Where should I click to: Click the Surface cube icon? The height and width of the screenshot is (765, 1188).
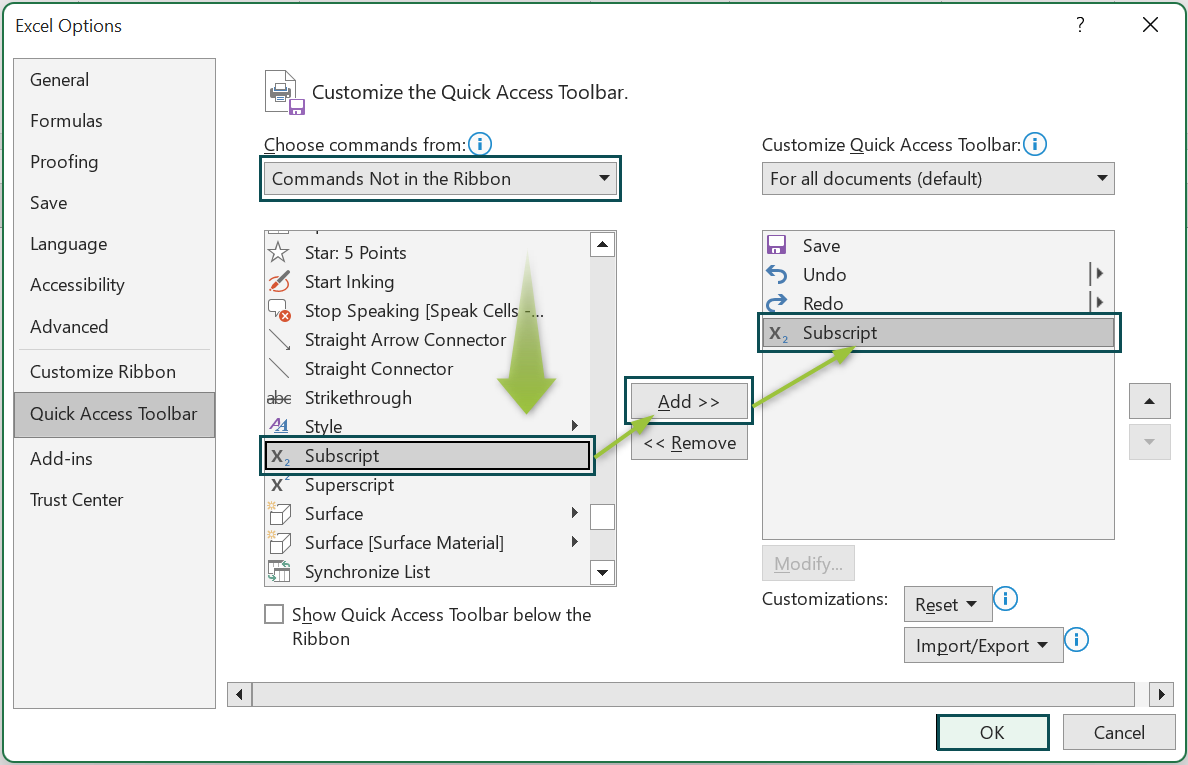(x=279, y=514)
